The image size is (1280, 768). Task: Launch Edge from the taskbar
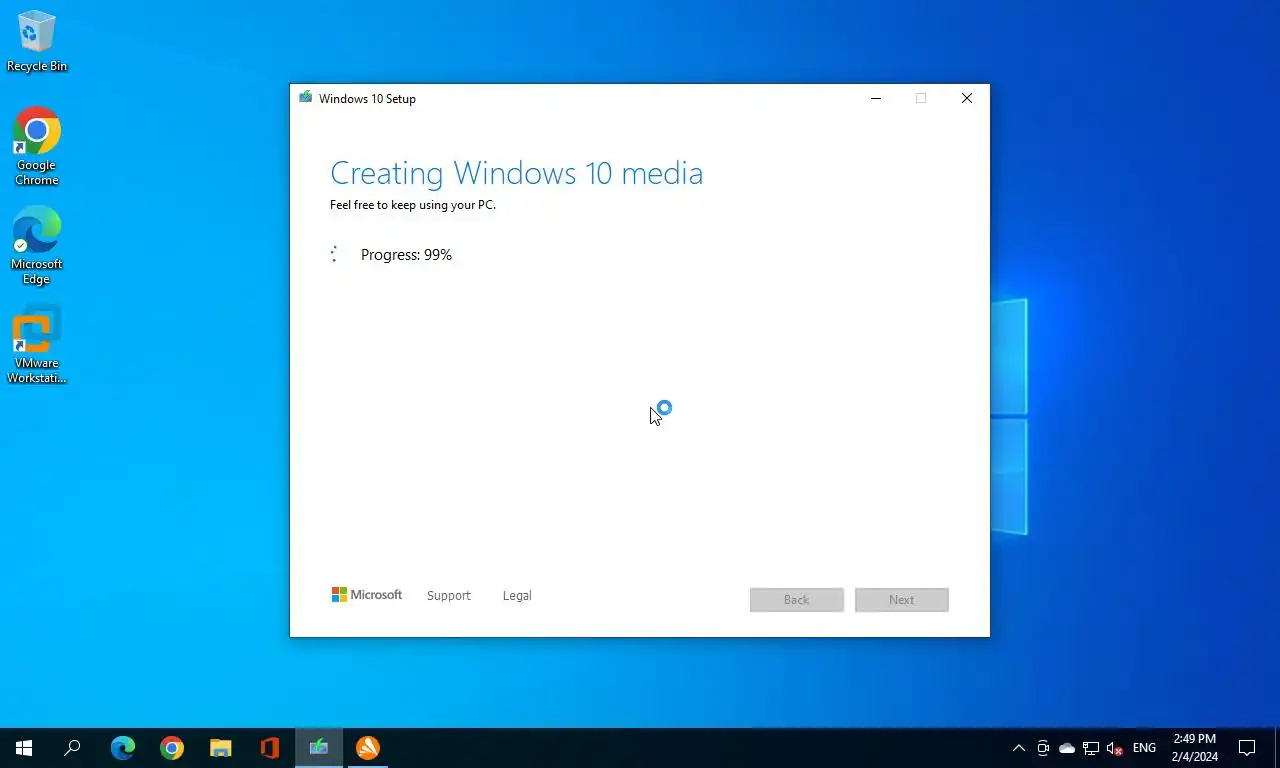[123, 748]
